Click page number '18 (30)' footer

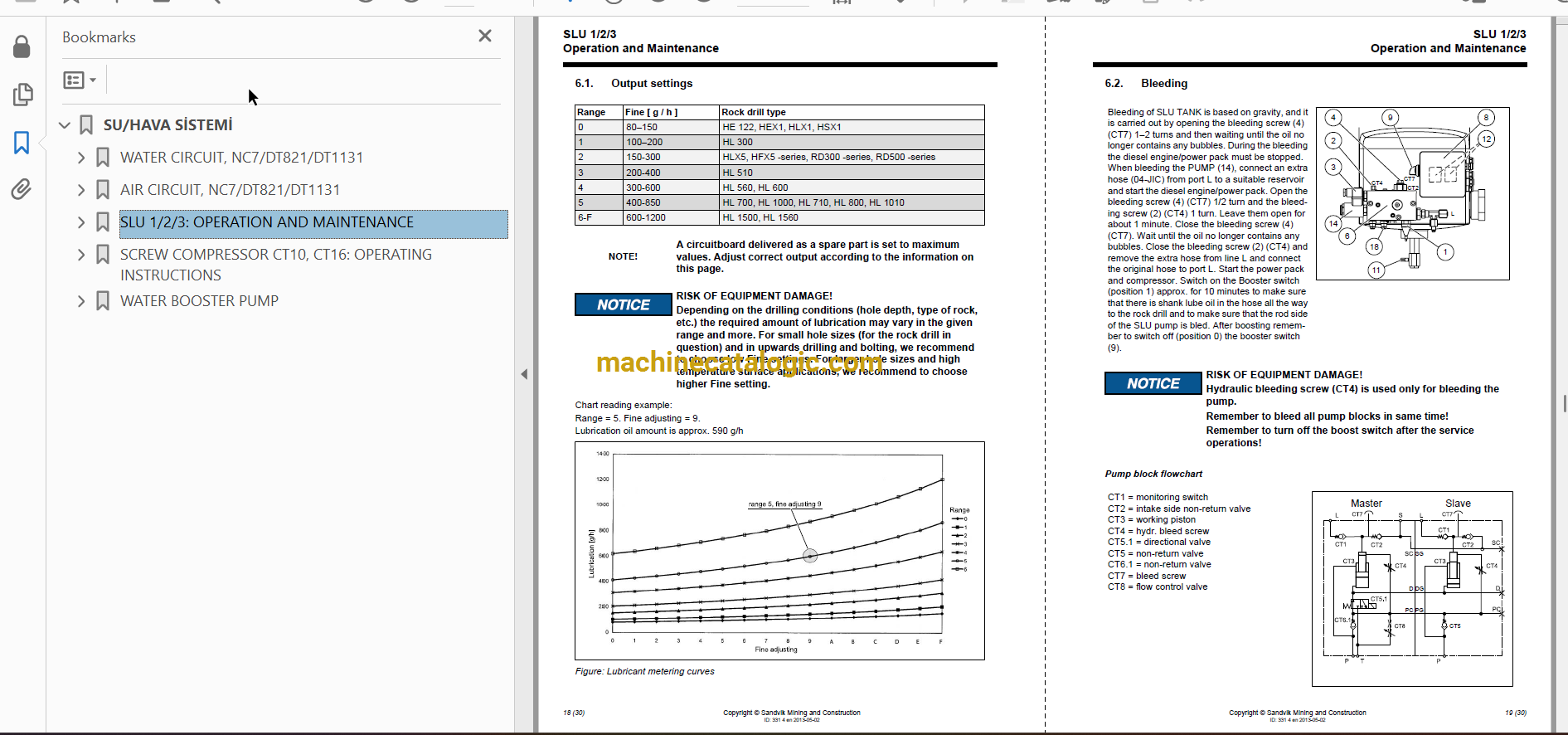pyautogui.click(x=574, y=713)
